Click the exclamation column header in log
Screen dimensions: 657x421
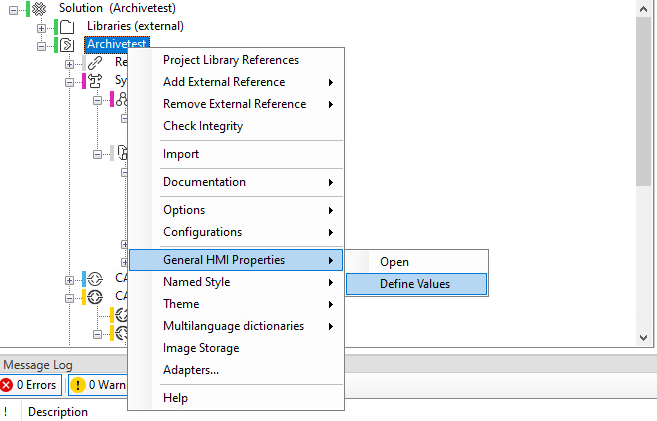click(x=5, y=412)
